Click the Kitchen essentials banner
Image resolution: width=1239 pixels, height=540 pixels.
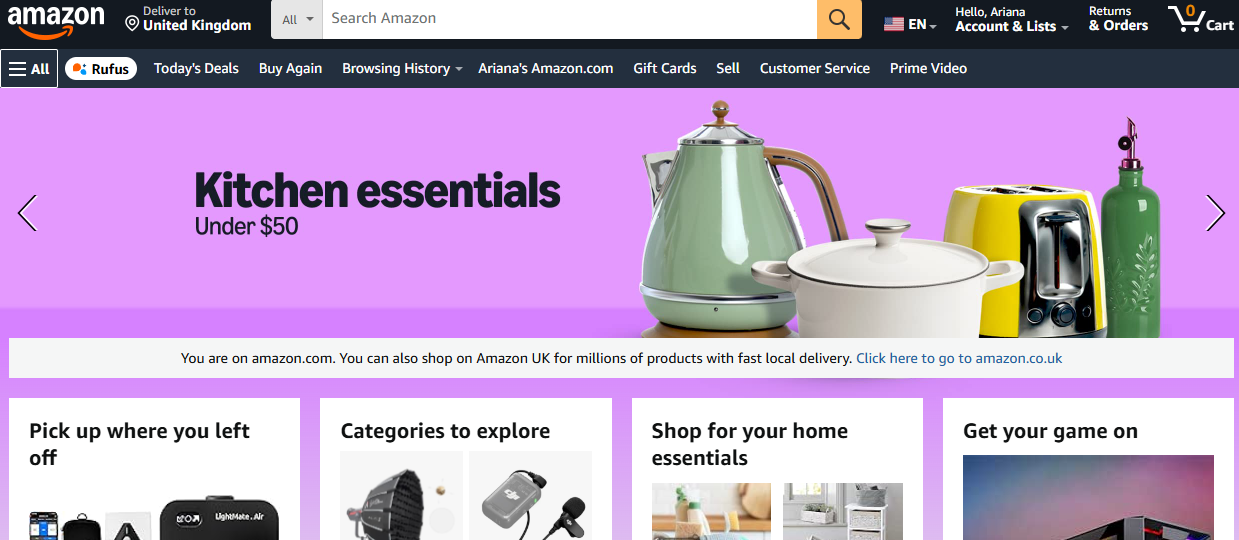click(x=620, y=213)
